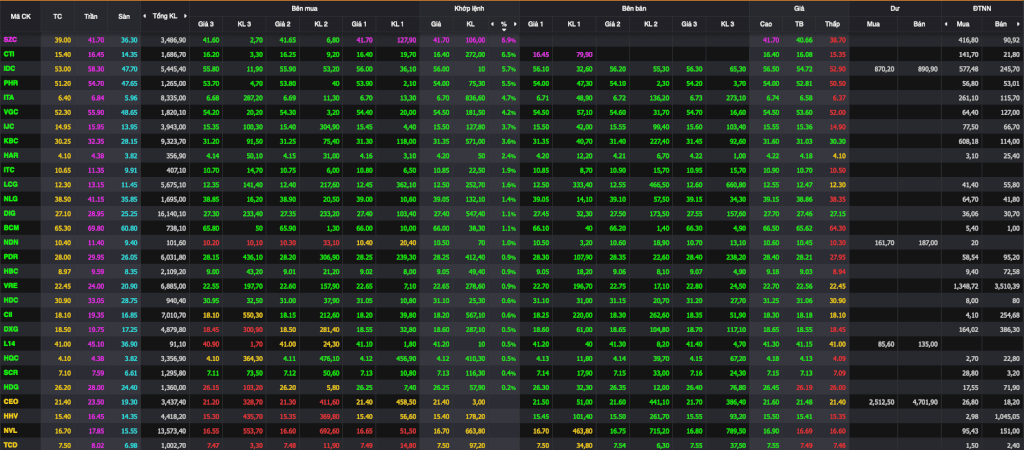This screenshot has width=1024, height=450.
Task: Open stock symbol HHV
Action: 10,415
